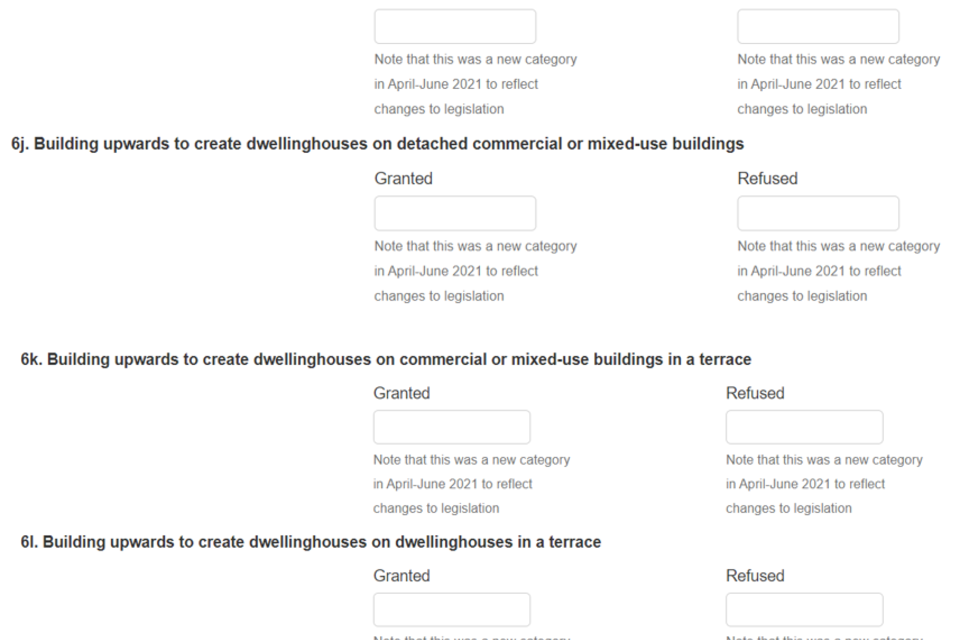The width and height of the screenshot is (960, 640).
Task: Click the right input box above section 6j
Action: click(x=818, y=26)
